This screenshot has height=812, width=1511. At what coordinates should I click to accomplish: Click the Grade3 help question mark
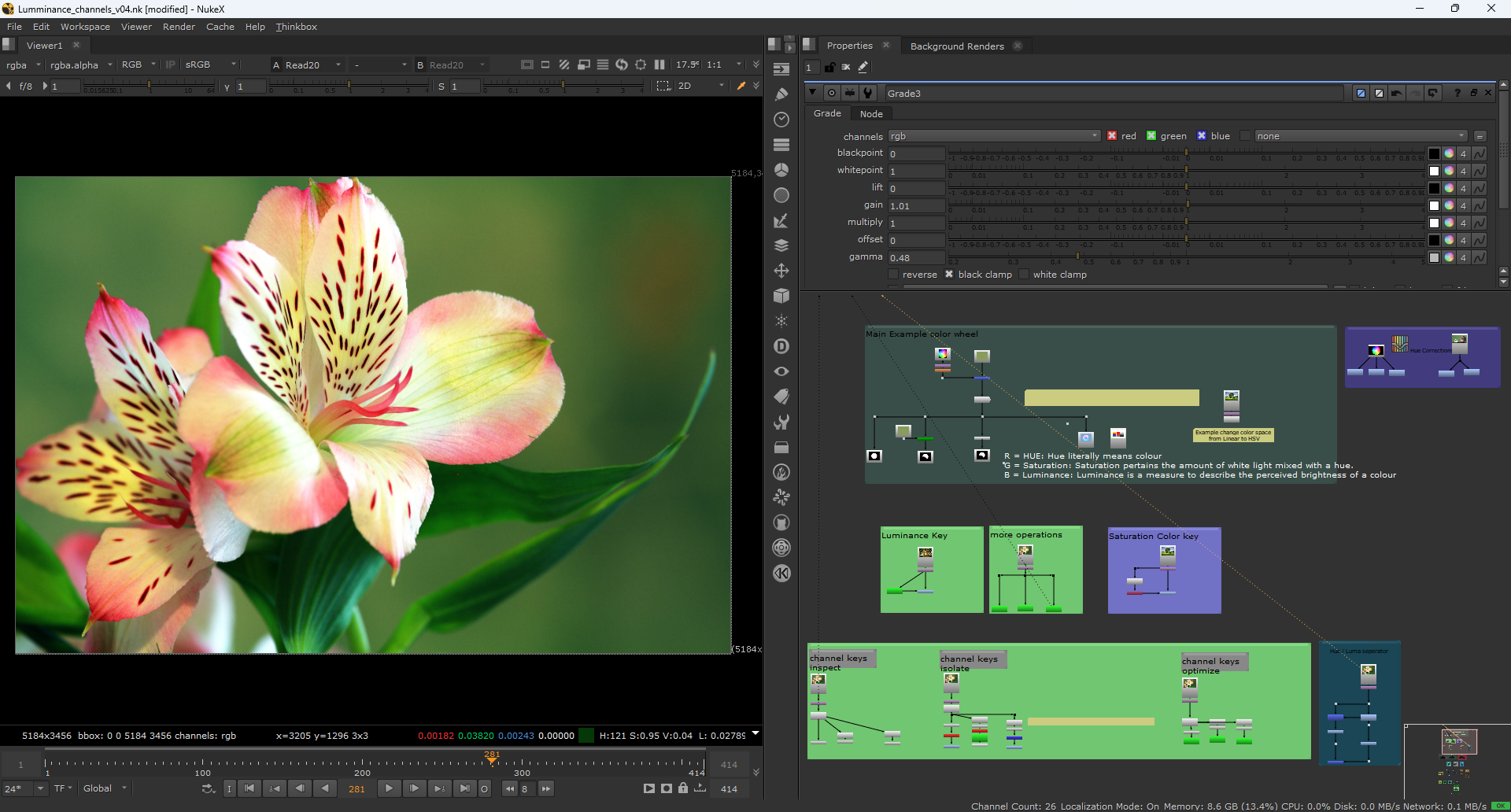click(1457, 93)
